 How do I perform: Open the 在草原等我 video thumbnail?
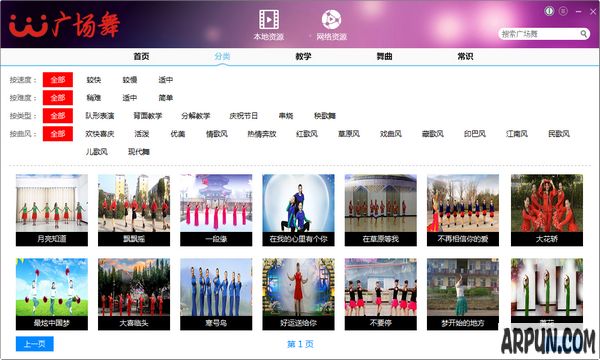(381, 210)
